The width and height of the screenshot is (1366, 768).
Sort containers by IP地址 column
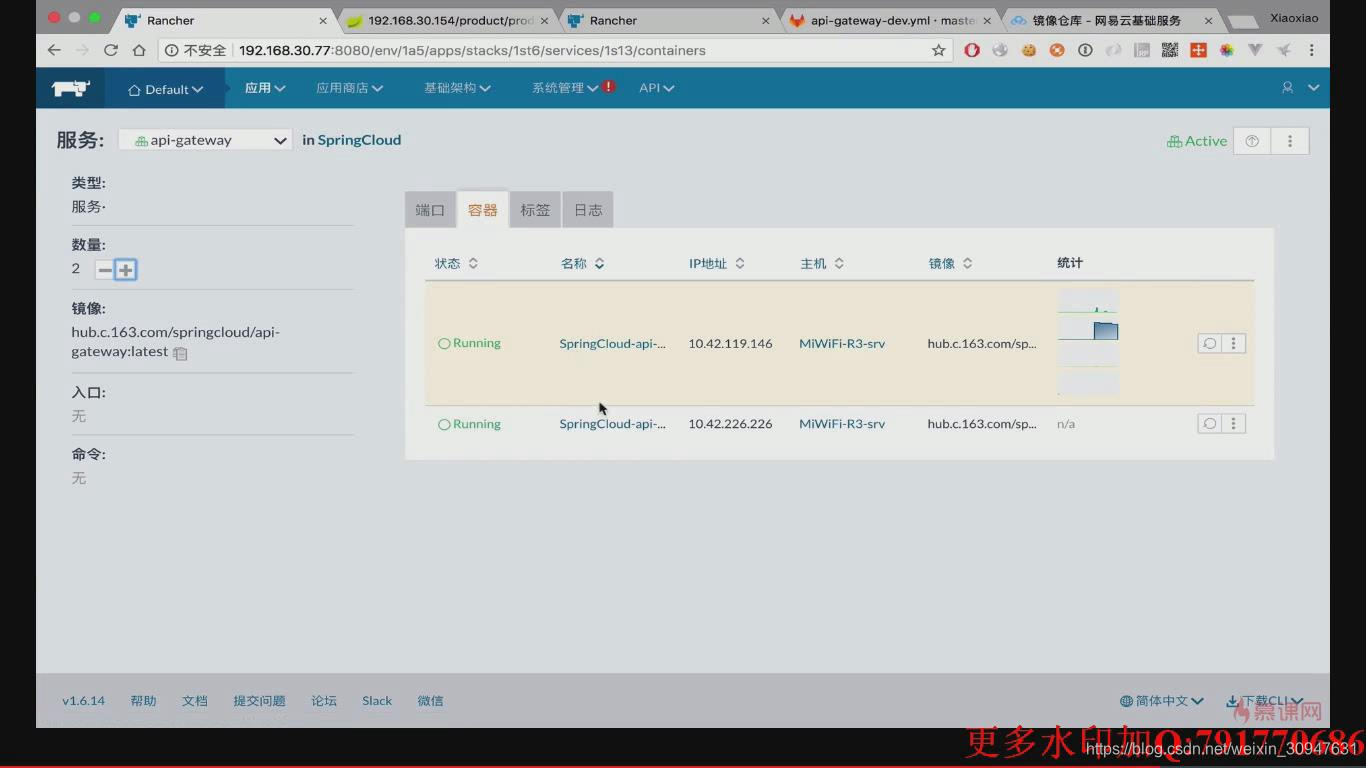coord(717,263)
